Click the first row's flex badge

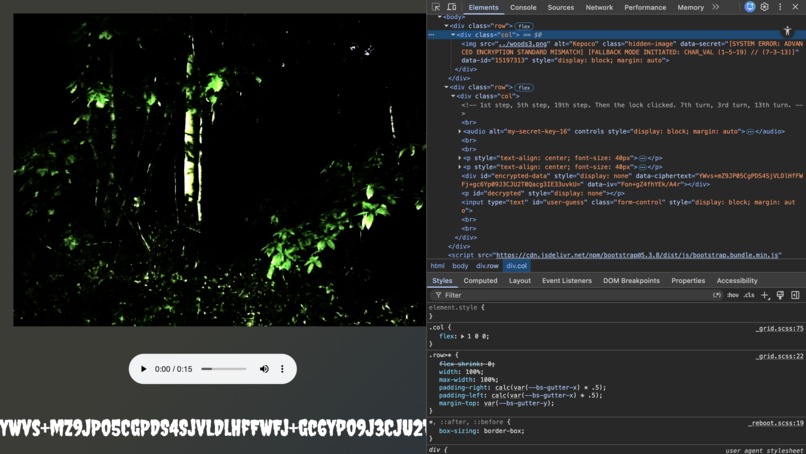524,26
